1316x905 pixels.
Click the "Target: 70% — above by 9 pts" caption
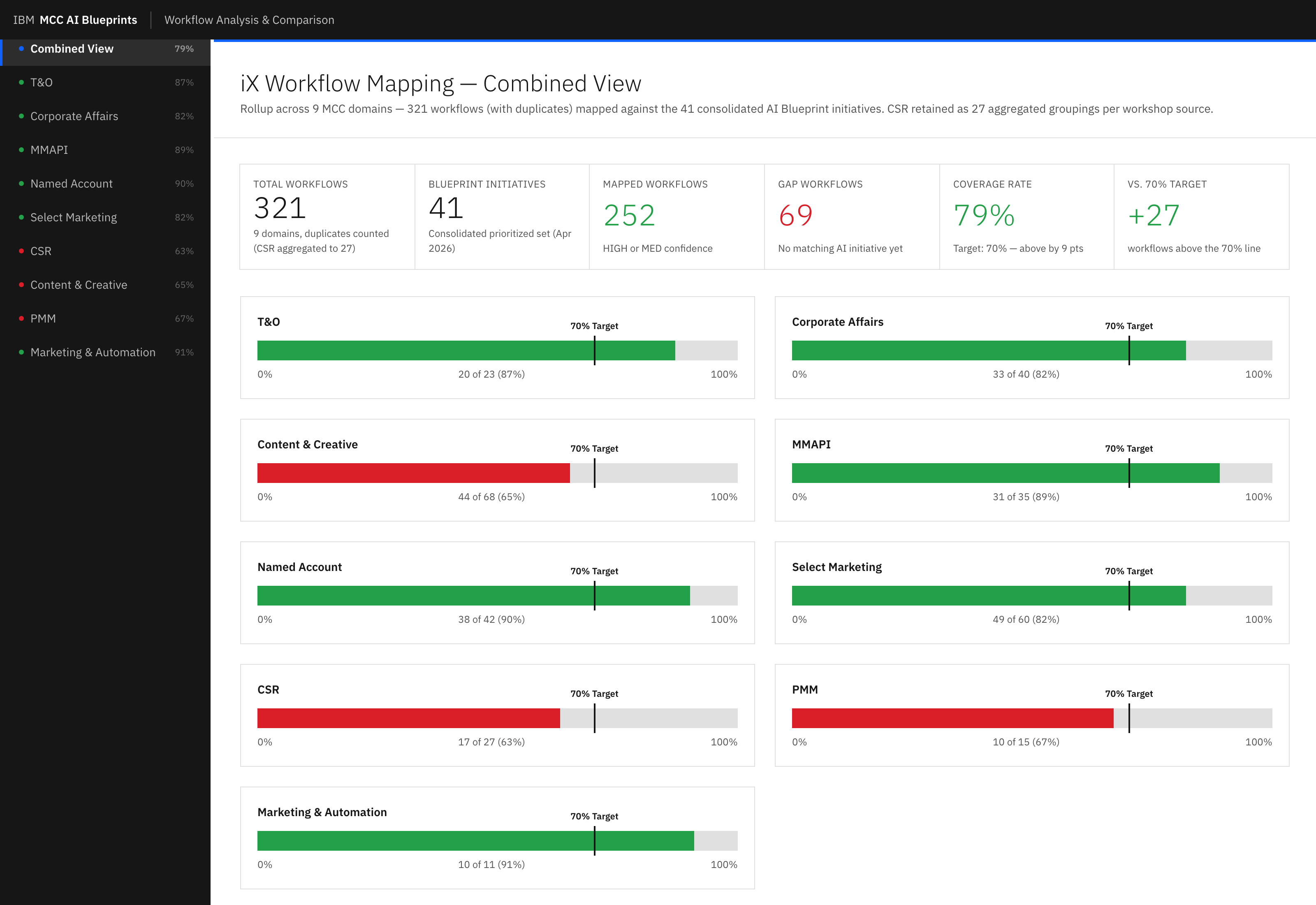(1018, 248)
